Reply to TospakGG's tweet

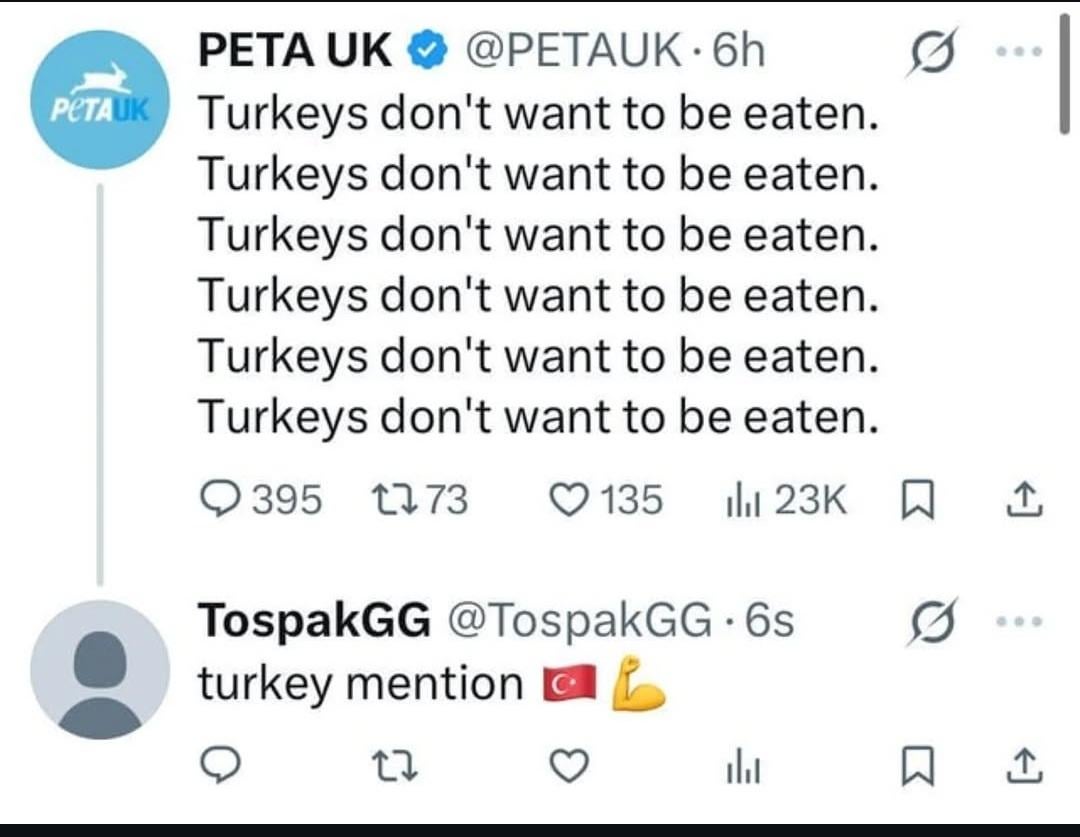coord(219,767)
